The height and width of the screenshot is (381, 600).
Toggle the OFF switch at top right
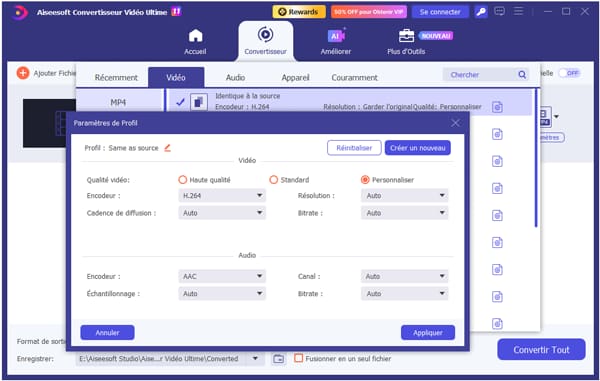(569, 73)
